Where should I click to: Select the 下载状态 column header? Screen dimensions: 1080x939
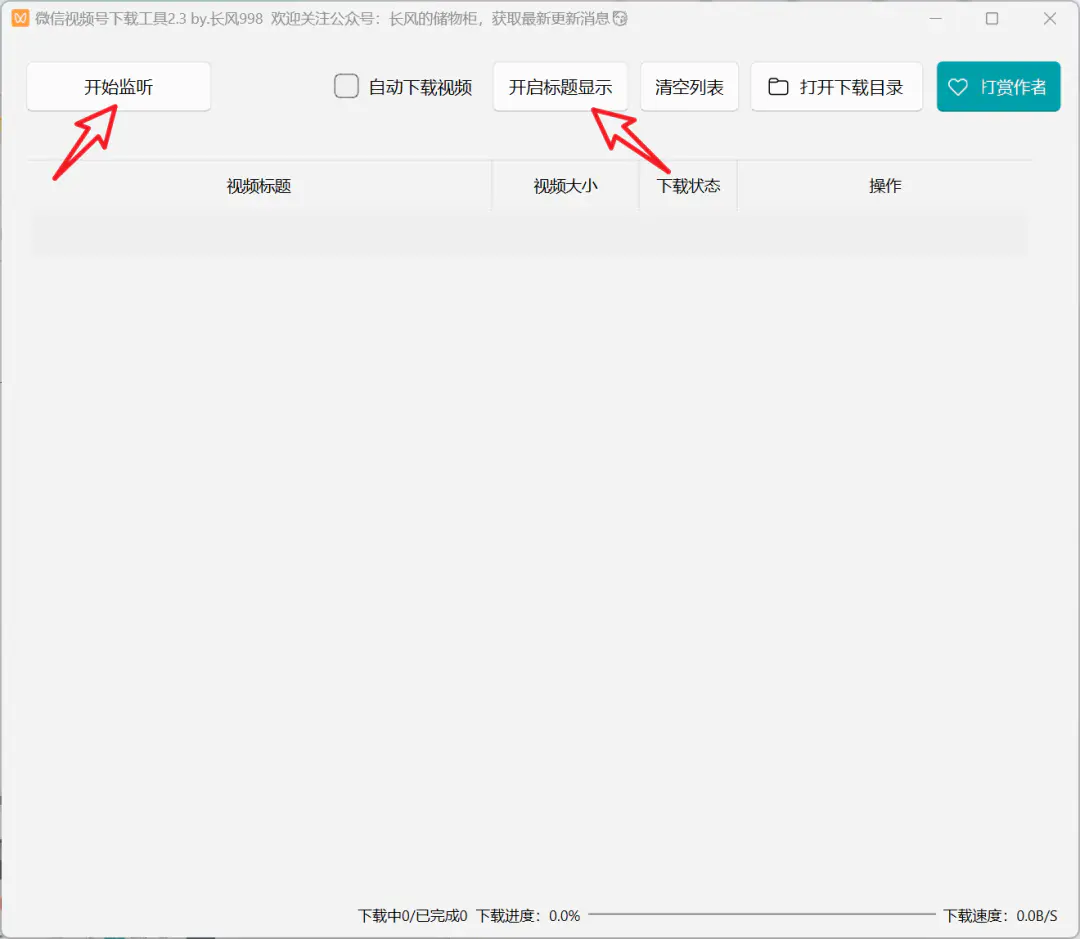coord(688,186)
